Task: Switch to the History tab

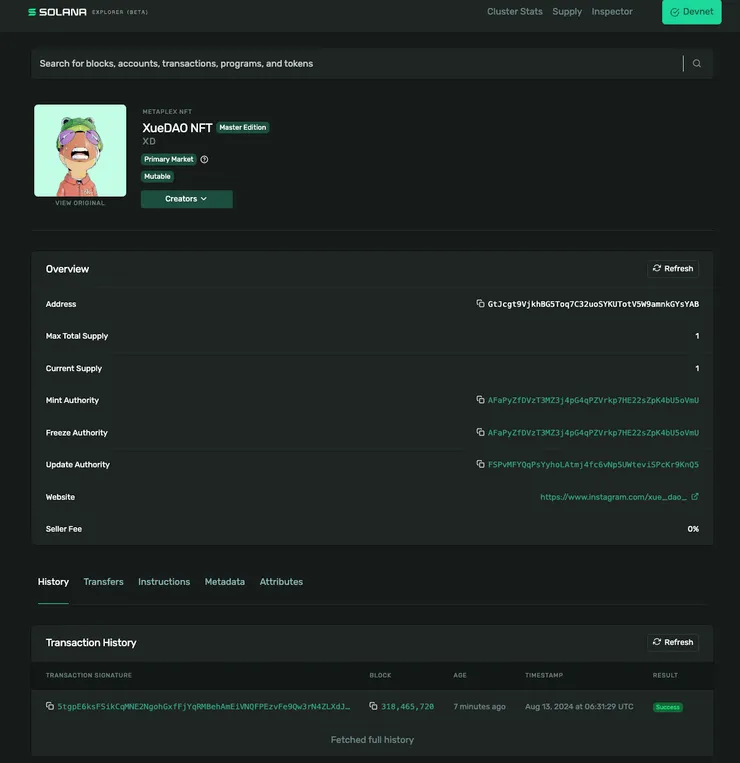Action: [x=54, y=582]
